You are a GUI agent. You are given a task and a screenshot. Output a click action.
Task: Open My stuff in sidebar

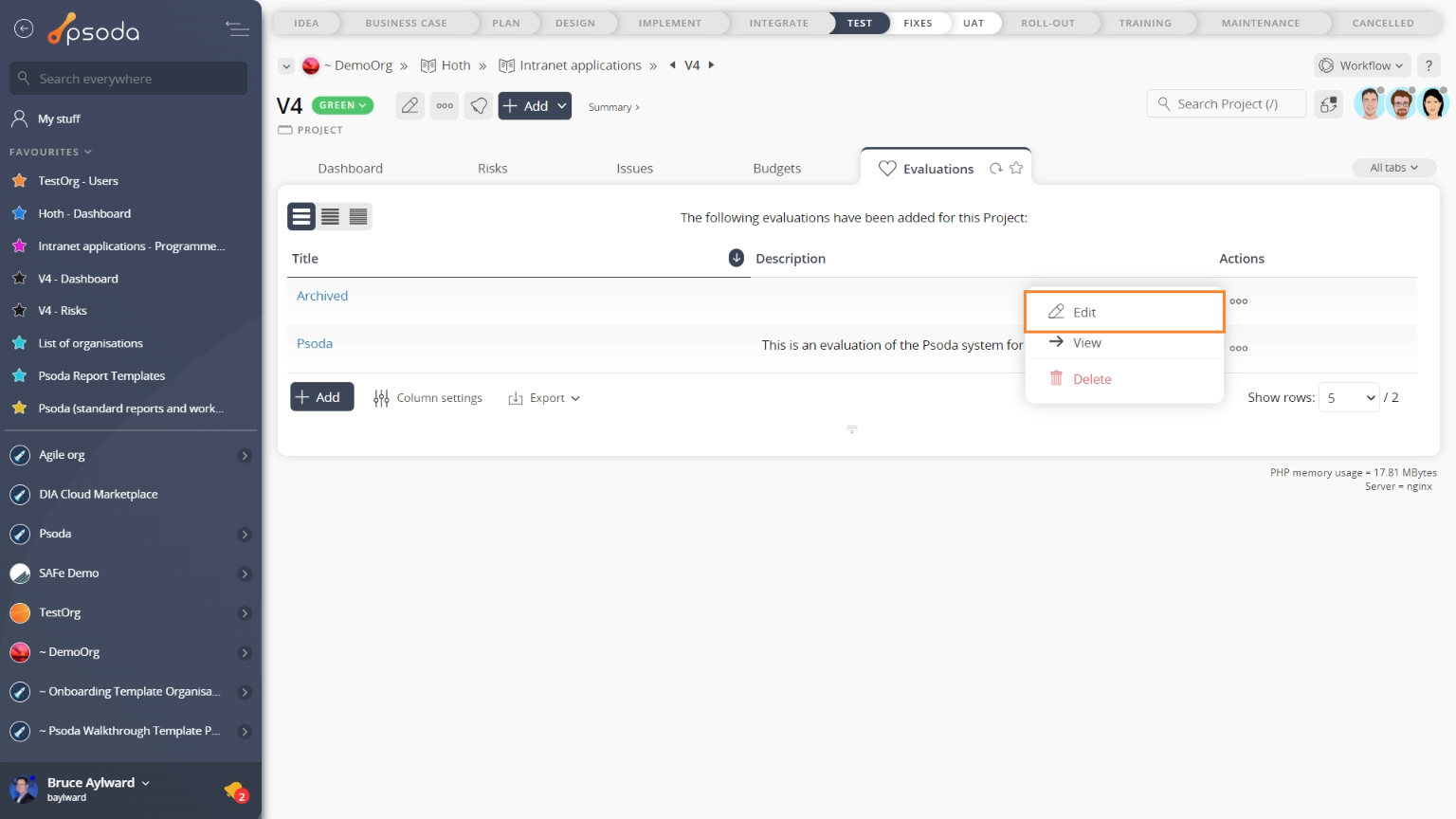tap(59, 118)
